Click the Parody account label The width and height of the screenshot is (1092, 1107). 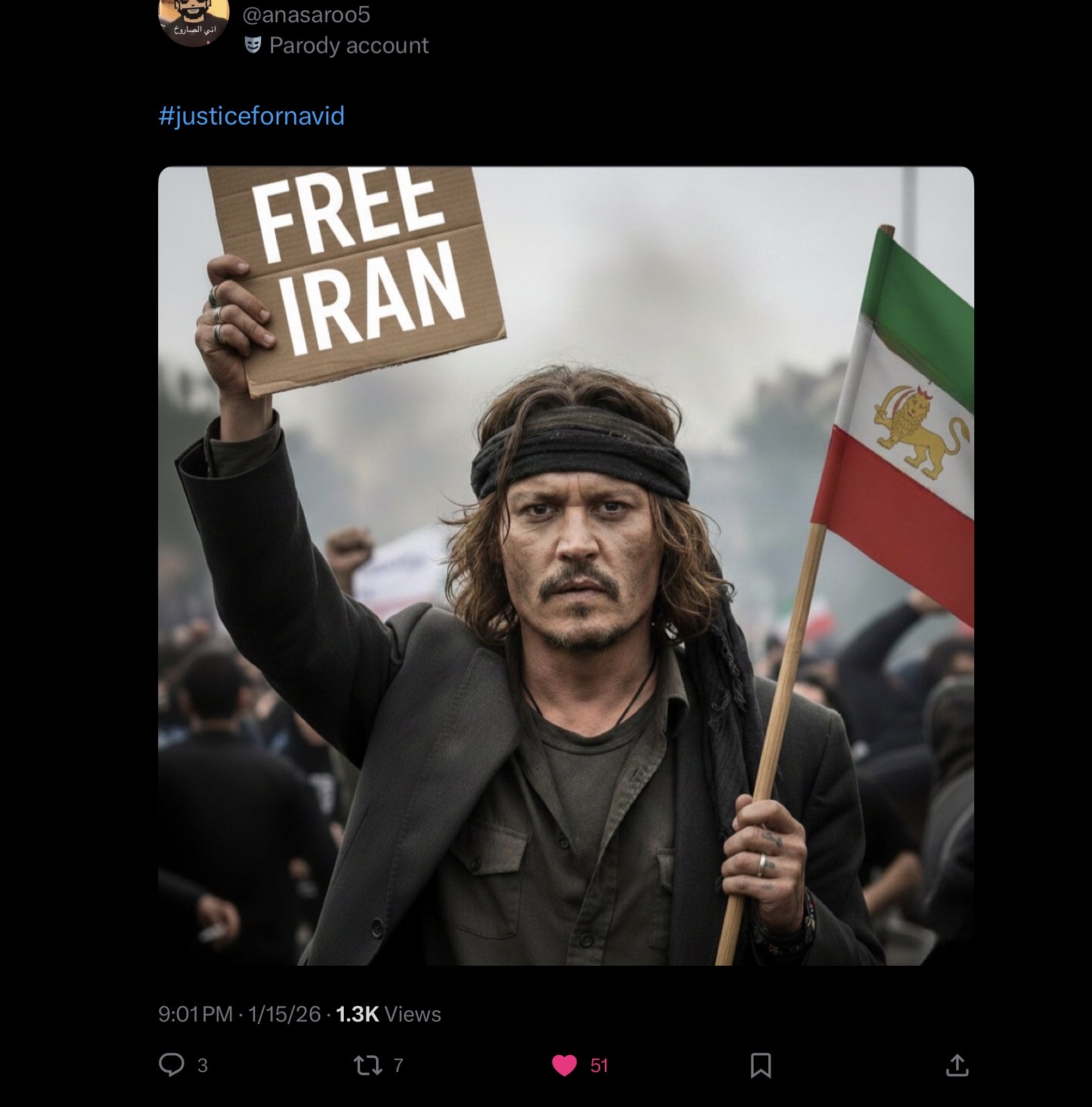[349, 45]
